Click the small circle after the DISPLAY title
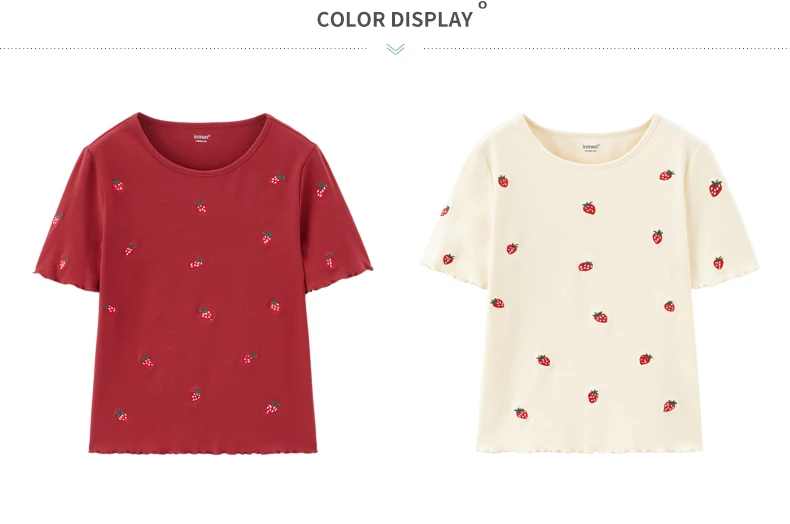790x524 pixels. 482,5
